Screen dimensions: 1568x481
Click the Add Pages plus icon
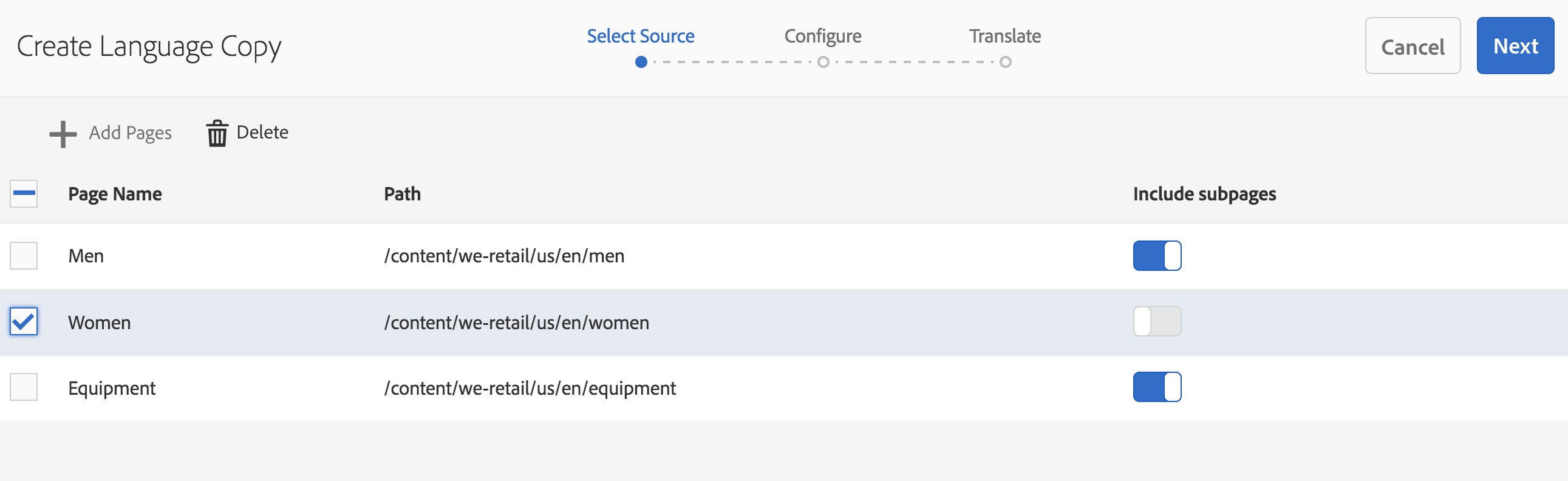(63, 134)
